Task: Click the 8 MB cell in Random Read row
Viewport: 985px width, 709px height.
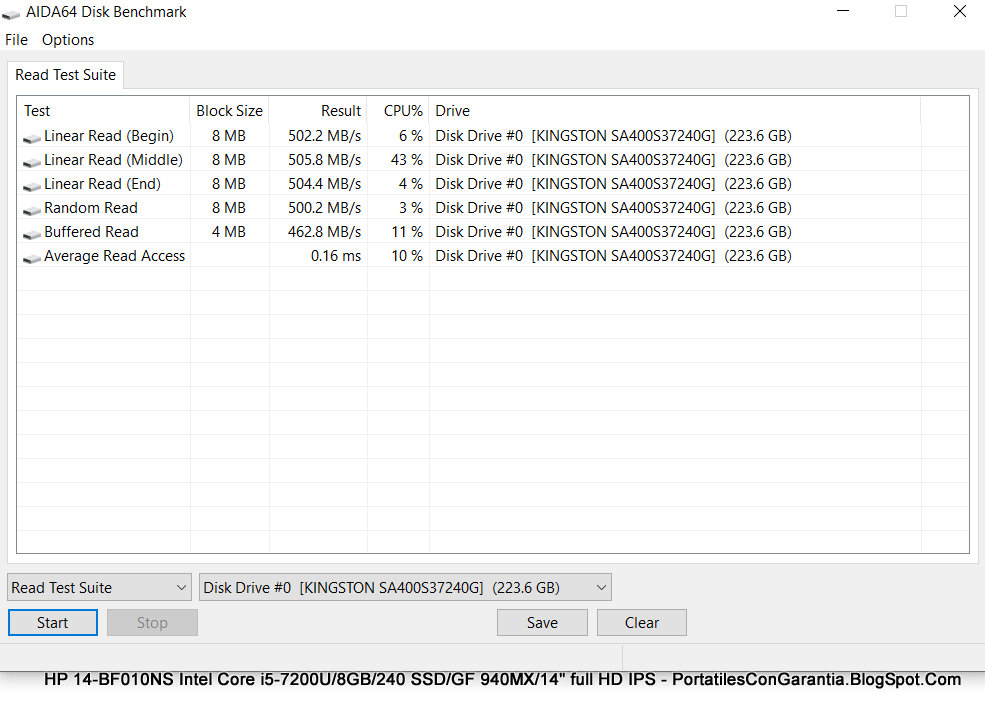Action: pos(229,208)
